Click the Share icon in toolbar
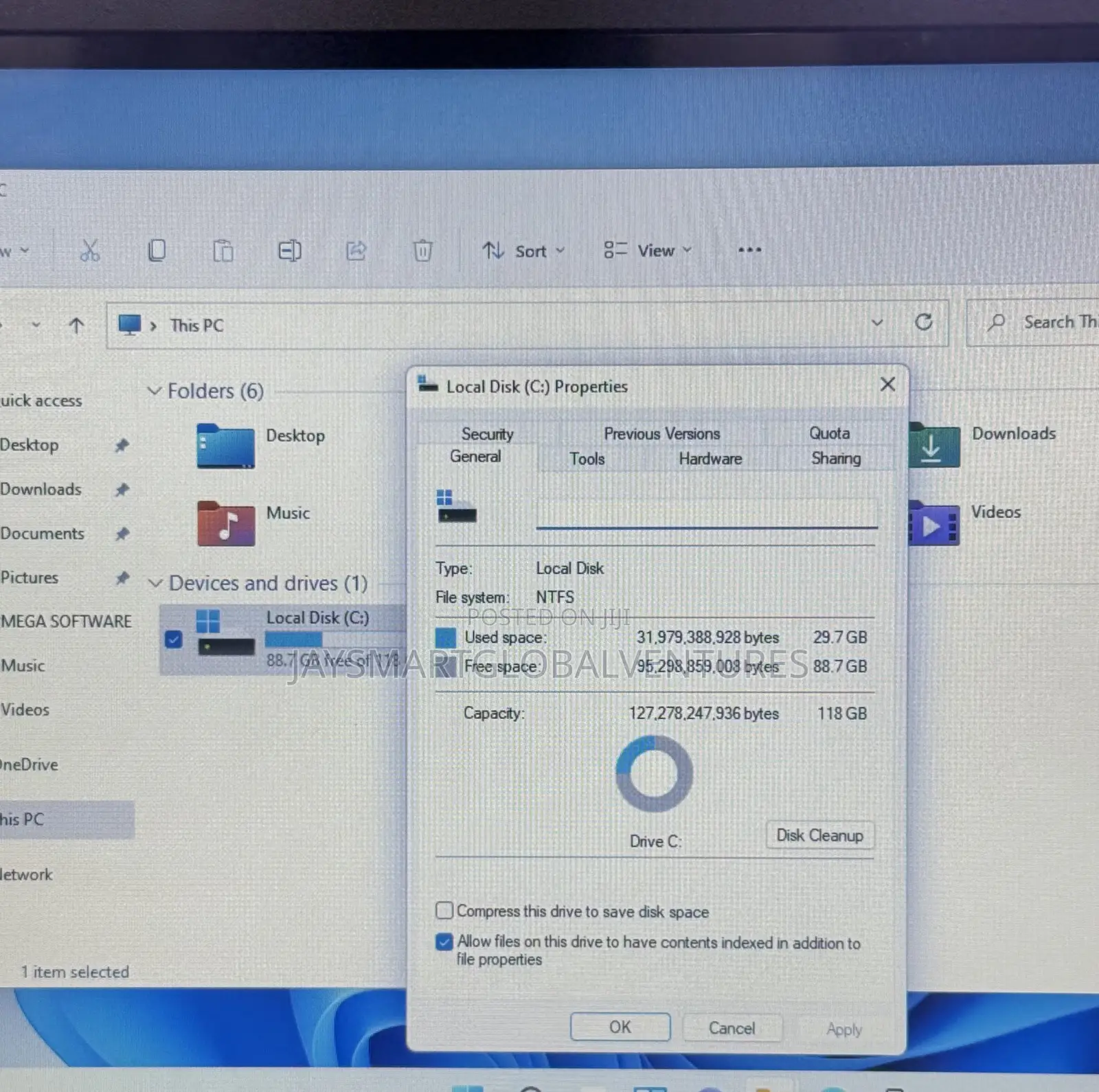 pos(356,251)
